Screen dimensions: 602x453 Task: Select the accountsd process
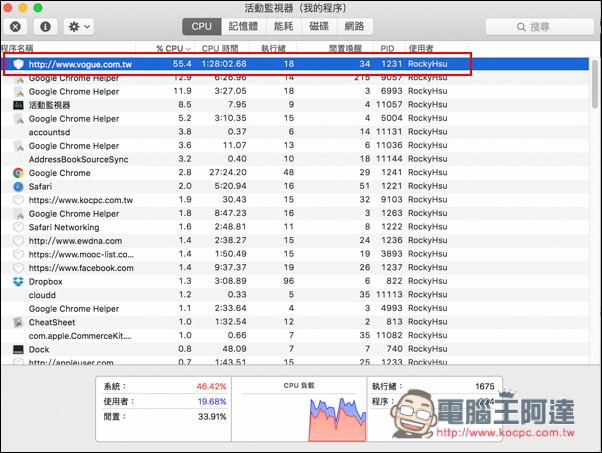pyautogui.click(x=296, y=132)
